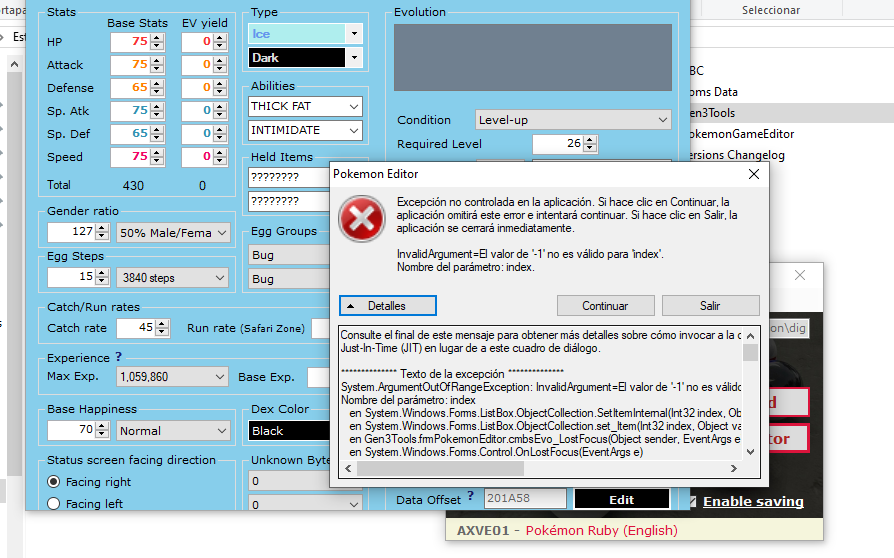Image resolution: width=894 pixels, height=558 pixels.
Task: Click the red error icon in dialog
Action: pos(360,218)
